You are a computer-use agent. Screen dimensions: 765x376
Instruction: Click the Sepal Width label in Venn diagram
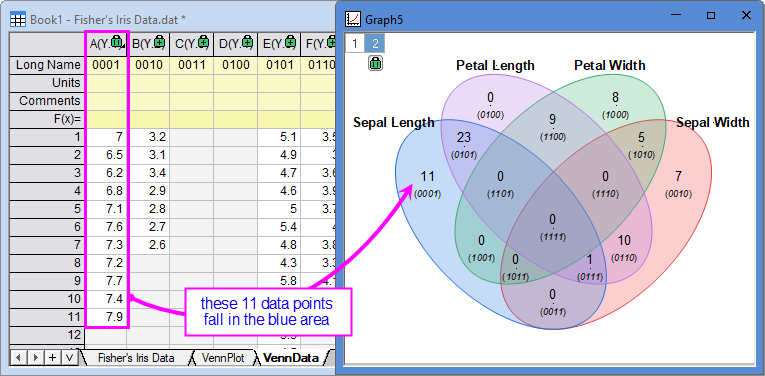(x=712, y=122)
